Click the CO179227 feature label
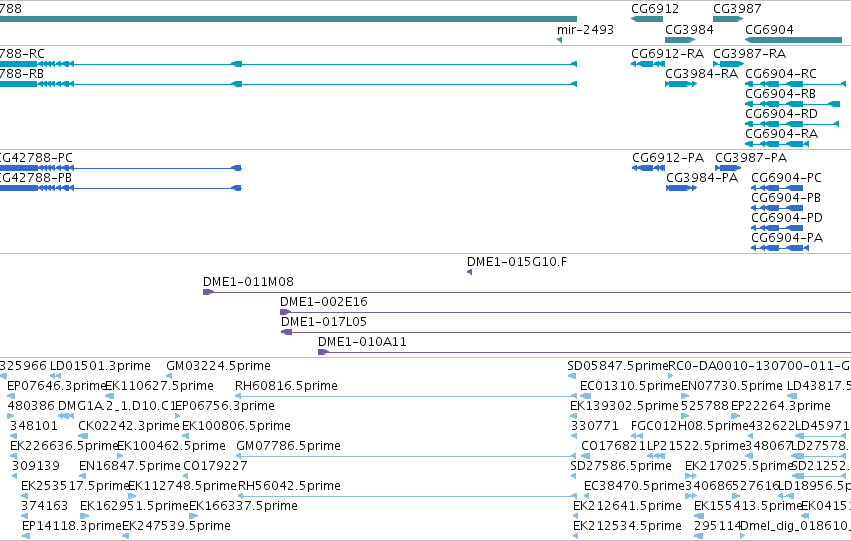The image size is (851, 541). coord(215,467)
